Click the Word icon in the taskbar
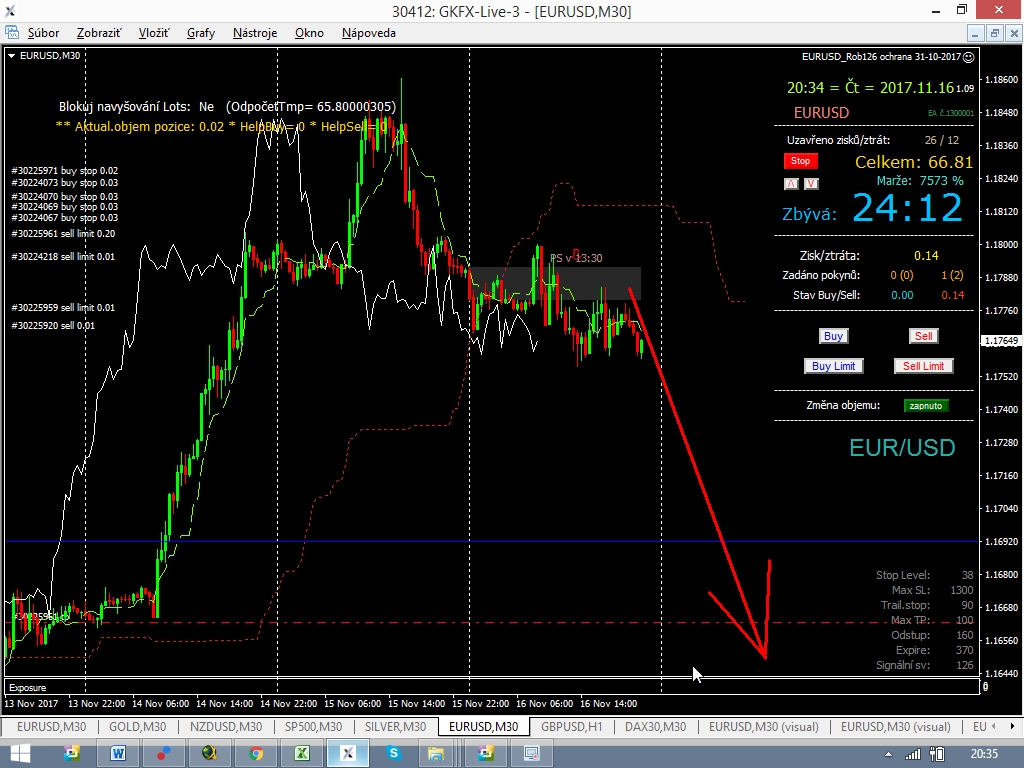Image resolution: width=1024 pixels, height=768 pixels. pos(117,753)
